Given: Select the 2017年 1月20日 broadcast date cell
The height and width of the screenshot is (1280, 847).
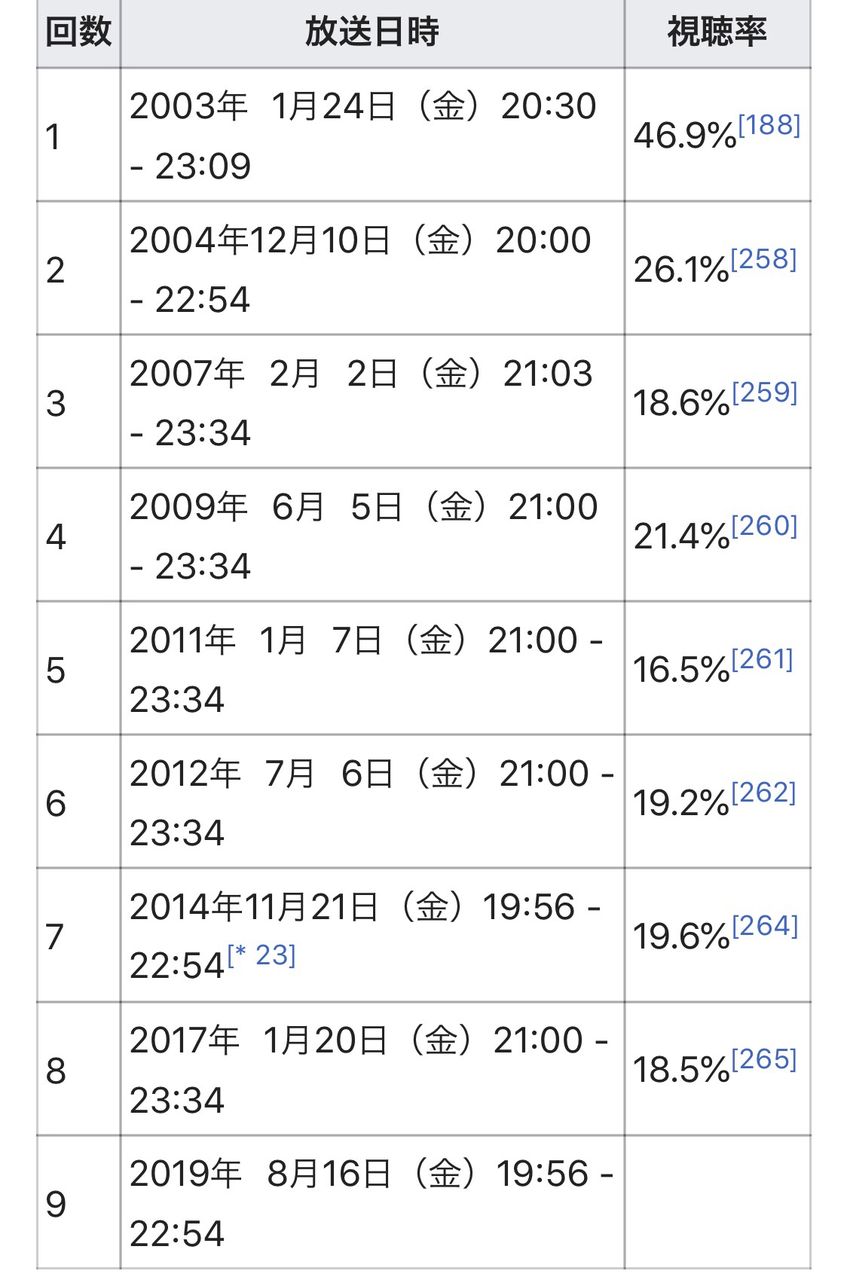Looking at the screenshot, I should (x=372, y=1069).
